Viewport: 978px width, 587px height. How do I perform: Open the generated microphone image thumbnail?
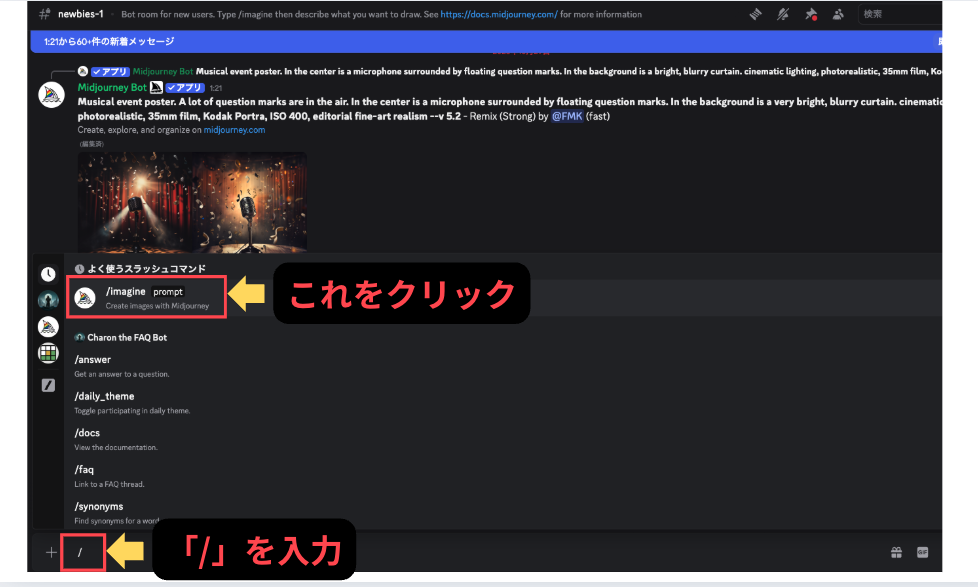(192, 201)
